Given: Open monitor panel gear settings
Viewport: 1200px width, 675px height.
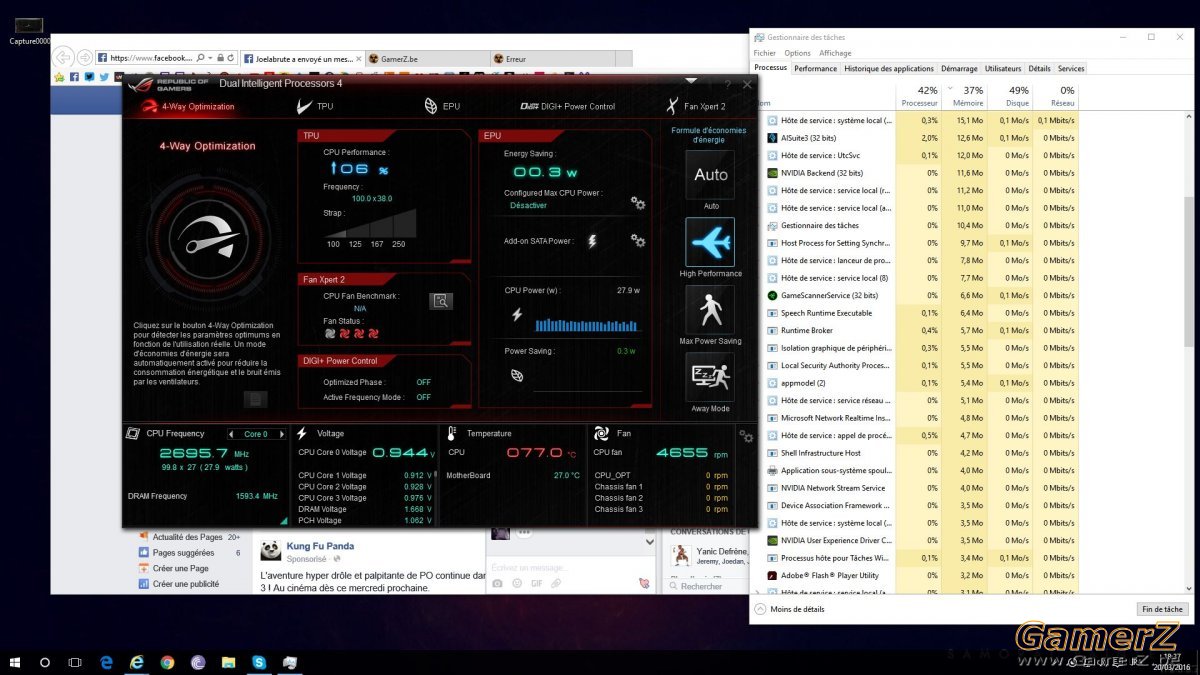Looking at the screenshot, I should tap(746, 437).
